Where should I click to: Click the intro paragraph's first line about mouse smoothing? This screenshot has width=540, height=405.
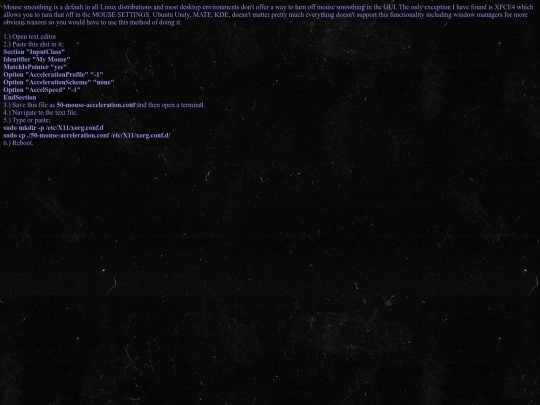268,7
